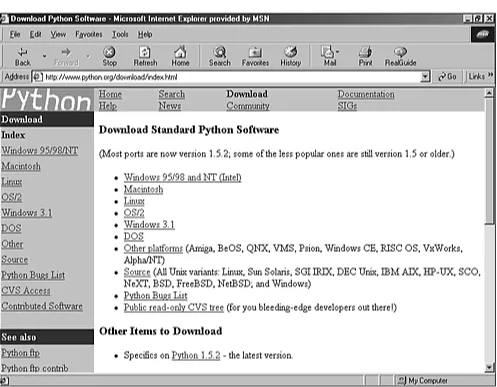Click the status bar page icon

[5, 380]
